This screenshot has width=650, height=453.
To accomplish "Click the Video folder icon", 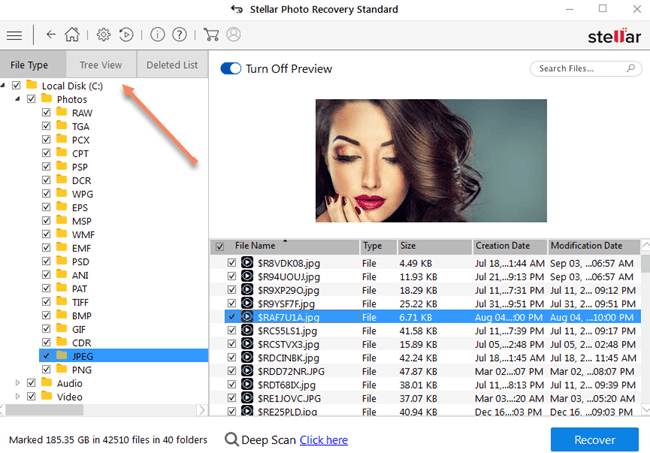I will tap(47, 396).
